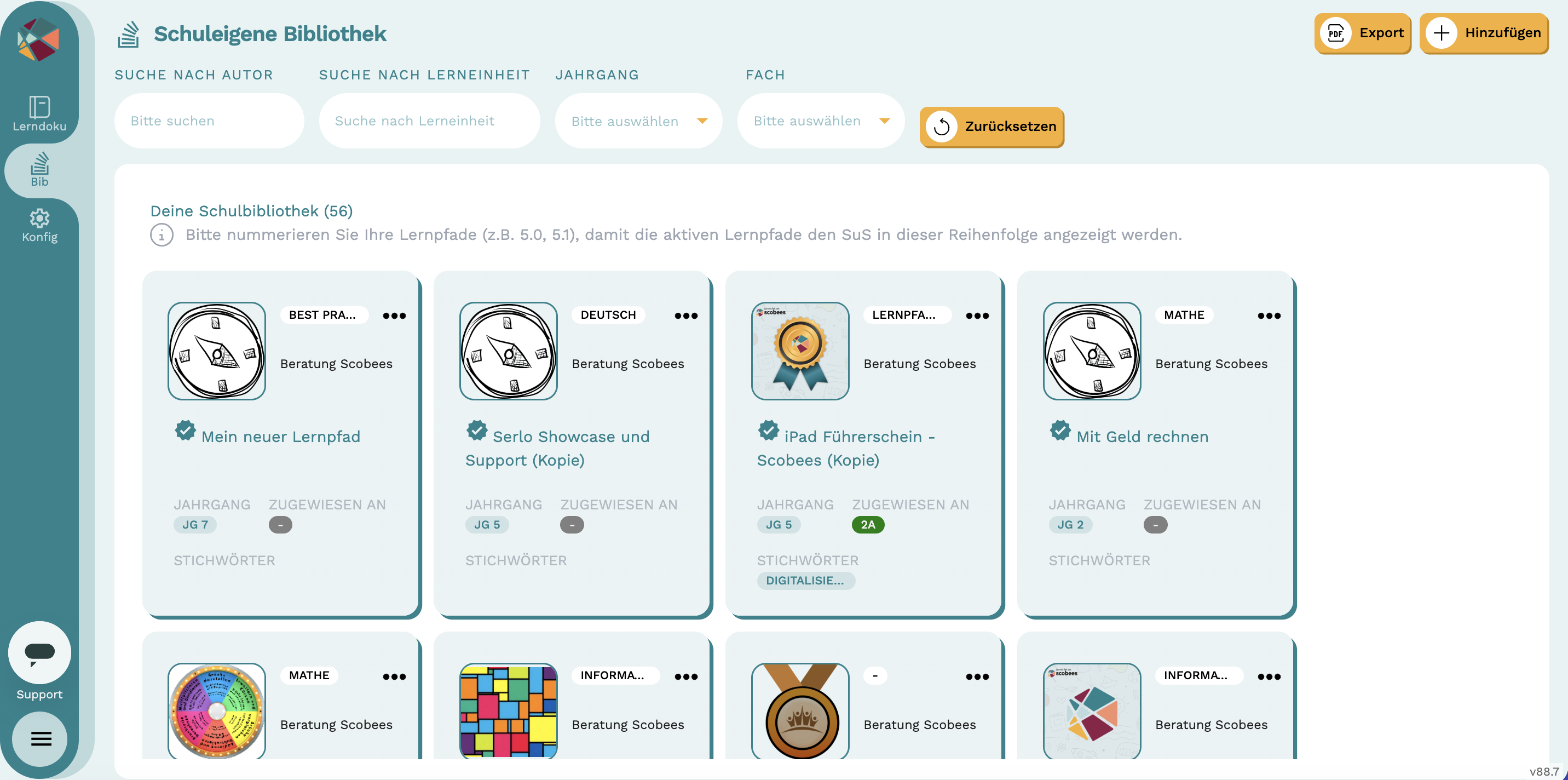
Task: Click INFORMA... tag on mosaic card
Action: tap(615, 675)
